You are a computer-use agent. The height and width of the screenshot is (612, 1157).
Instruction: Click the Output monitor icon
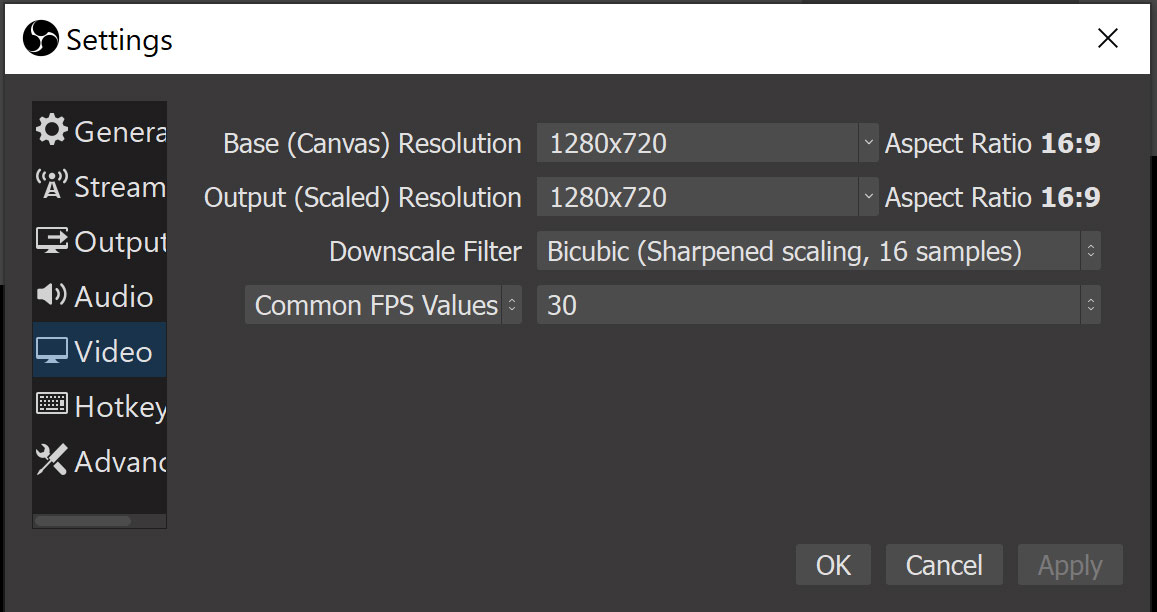click(52, 241)
